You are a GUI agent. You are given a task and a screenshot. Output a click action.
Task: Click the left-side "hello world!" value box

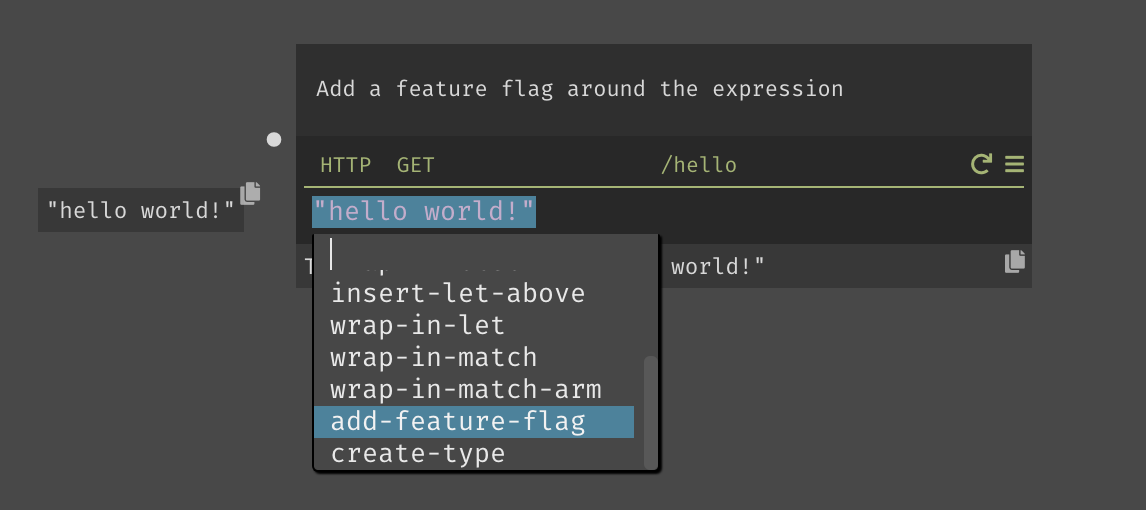141,210
